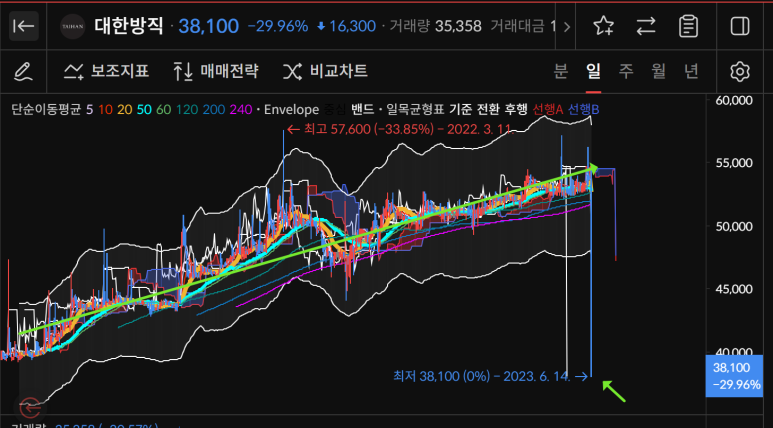The width and height of the screenshot is (773, 428).
Task: Toggle the 5 moving average legend
Action: (89, 109)
